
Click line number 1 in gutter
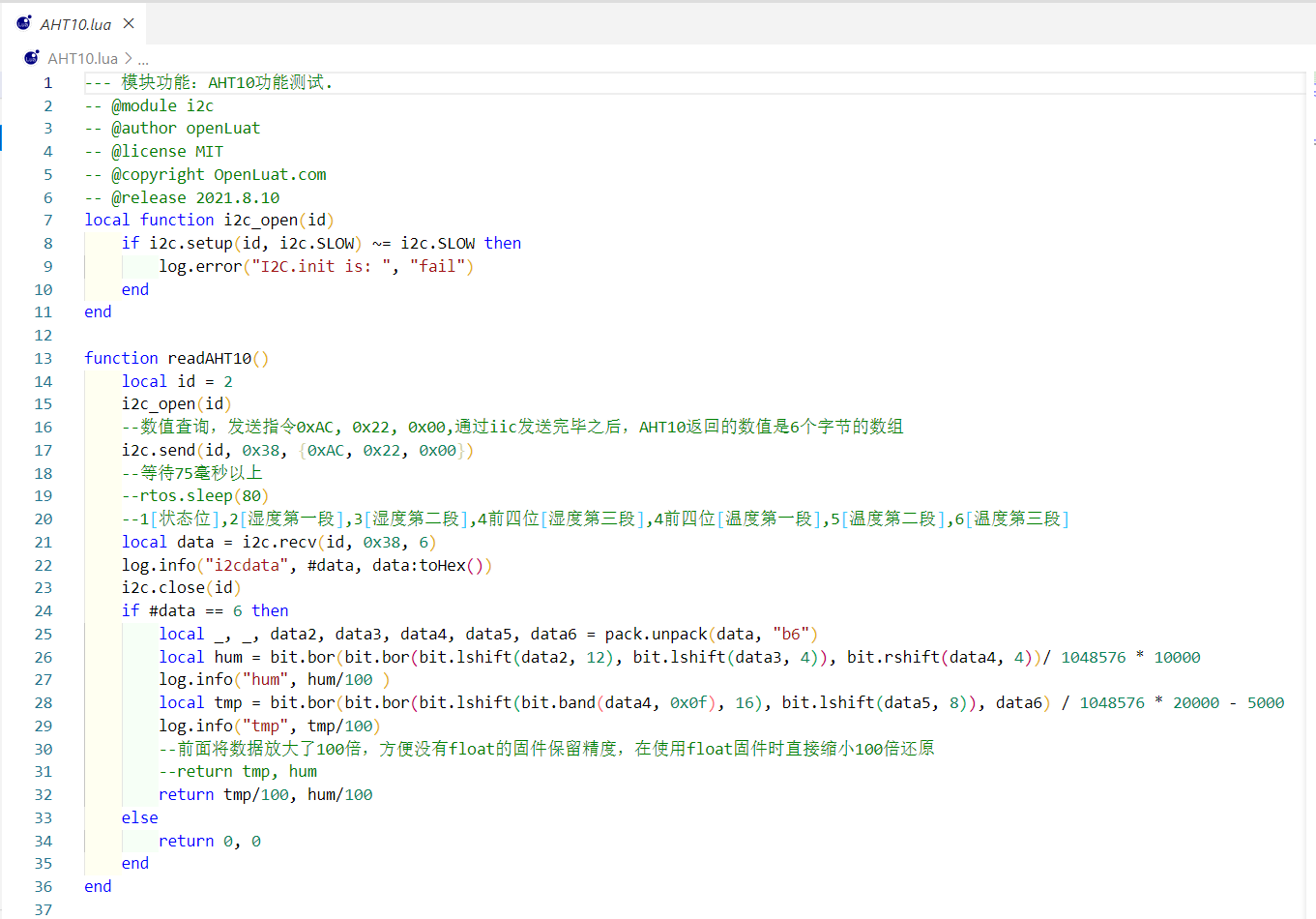(47, 82)
